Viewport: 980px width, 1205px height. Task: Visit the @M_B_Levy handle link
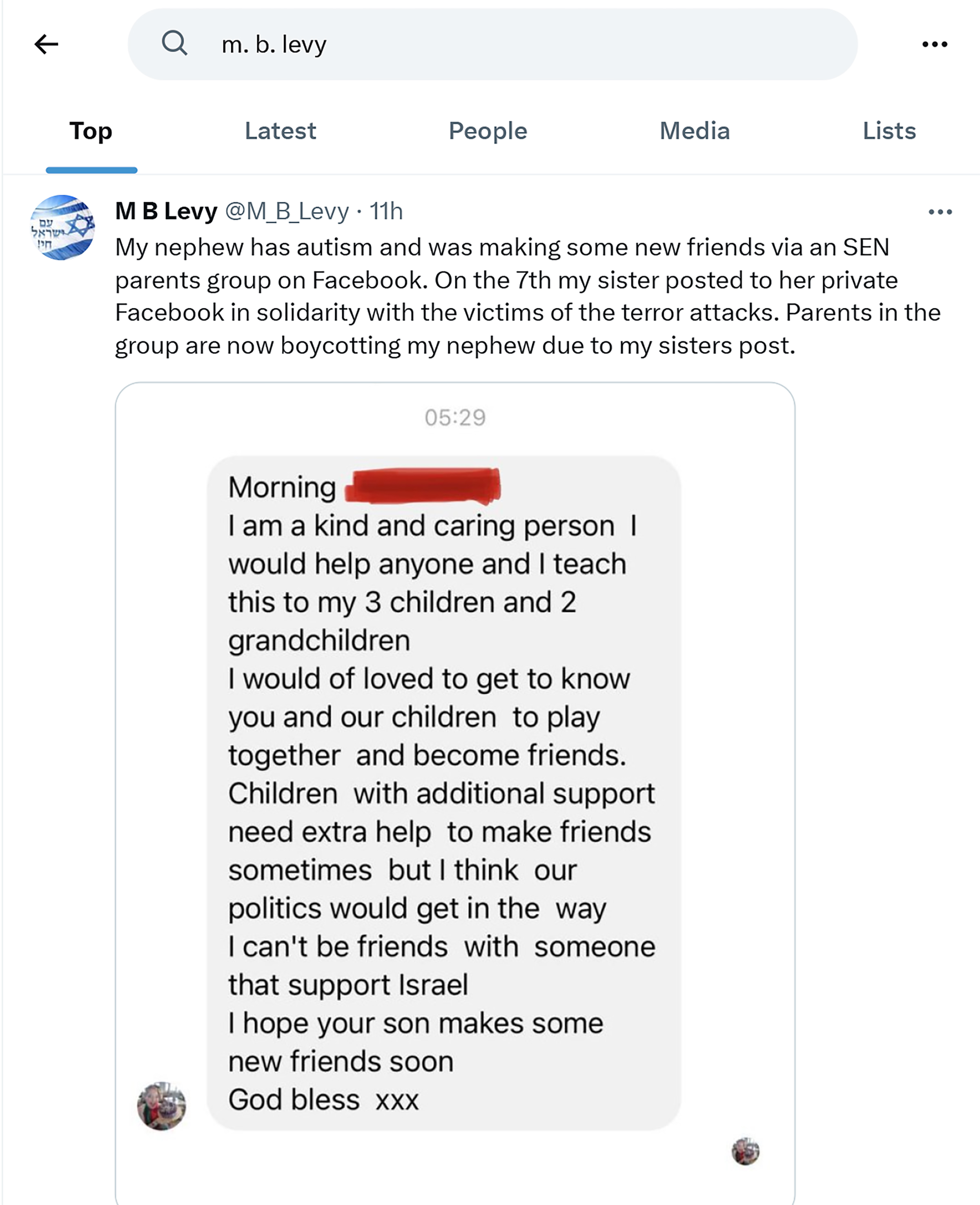[287, 211]
